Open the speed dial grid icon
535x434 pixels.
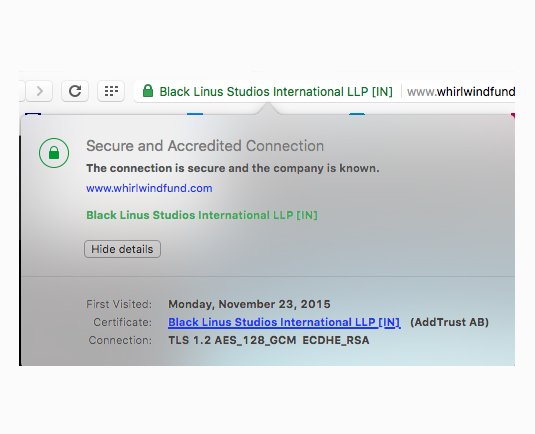[x=111, y=91]
